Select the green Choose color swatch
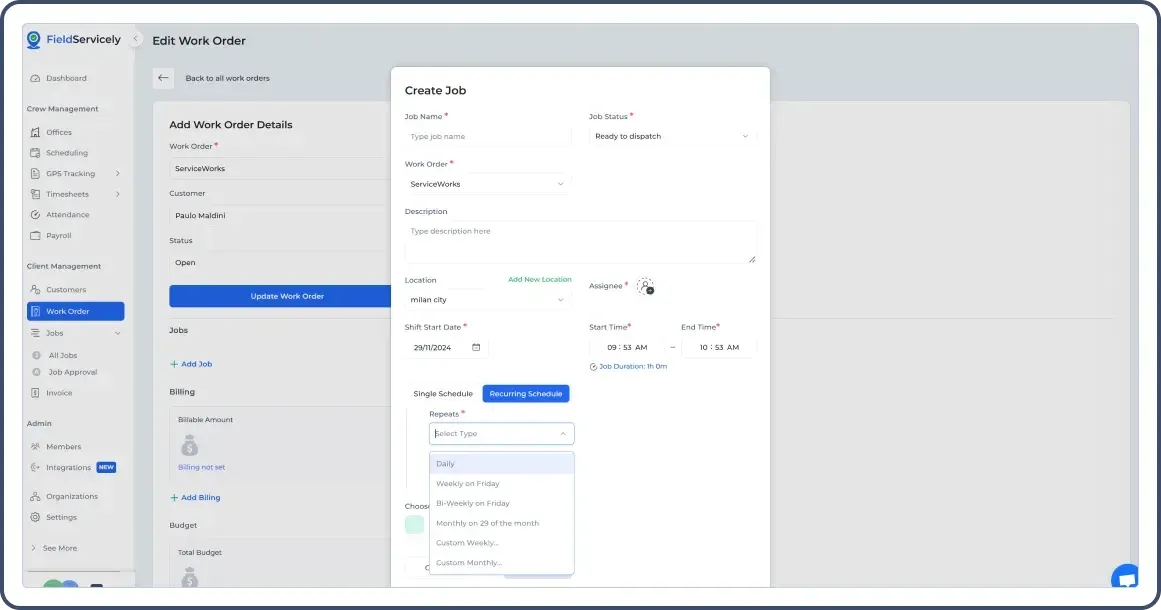Image resolution: width=1161 pixels, height=610 pixels. point(414,524)
